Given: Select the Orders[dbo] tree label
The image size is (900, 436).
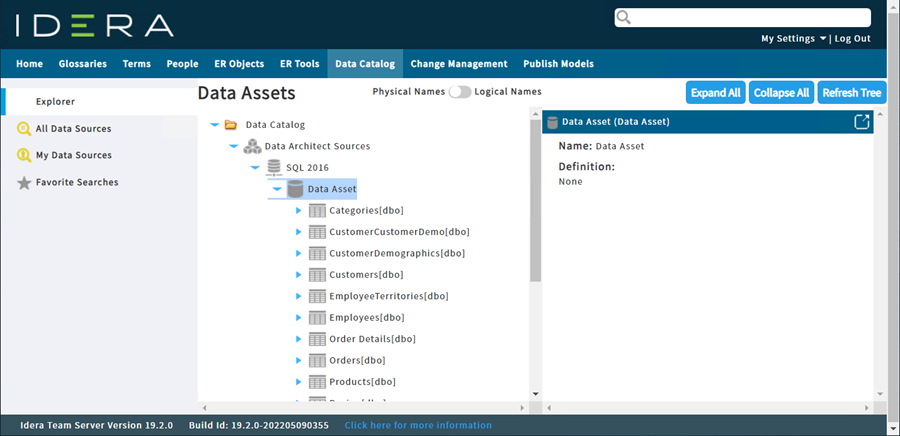Looking at the screenshot, I should (x=357, y=361).
